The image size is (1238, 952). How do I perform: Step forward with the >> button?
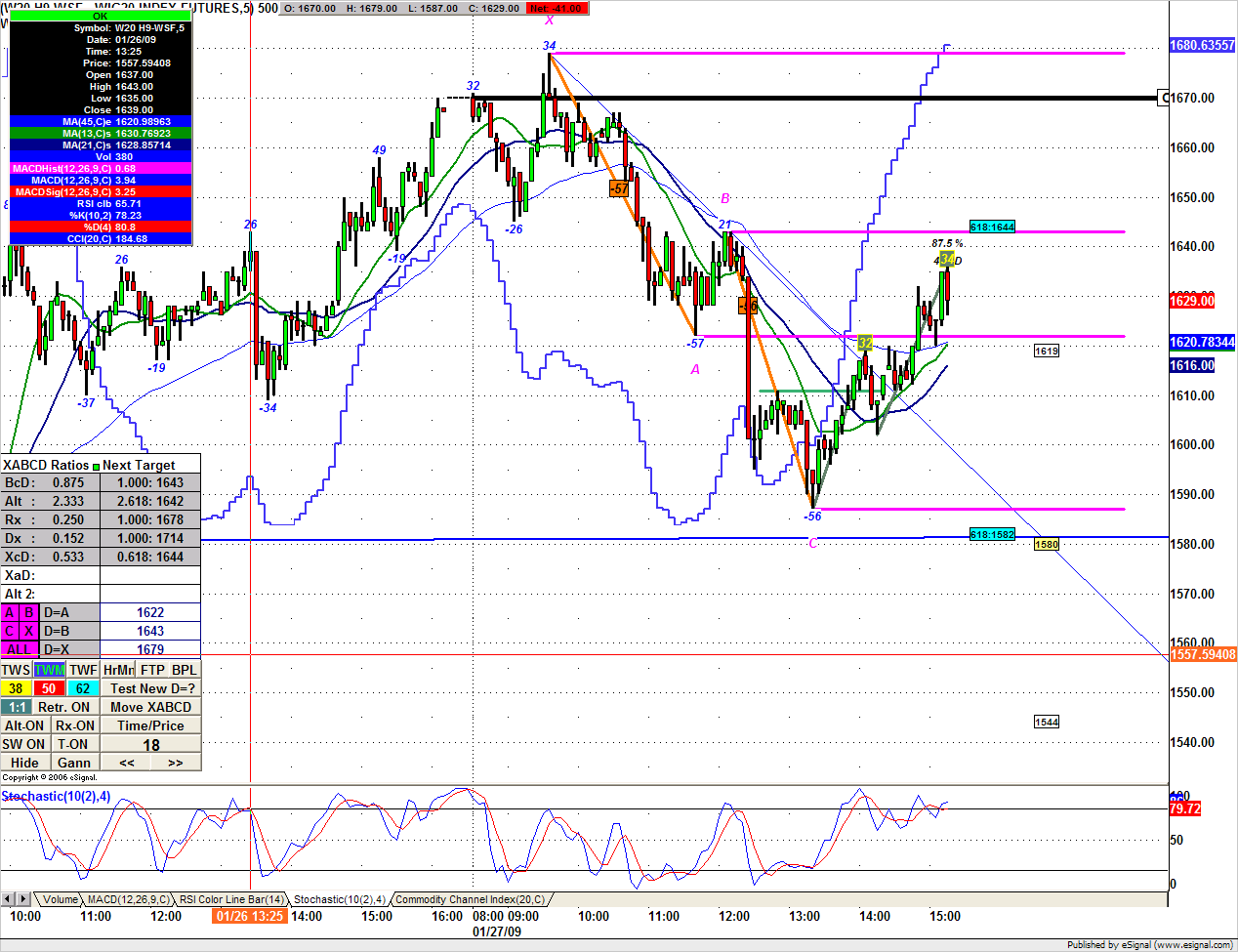point(176,763)
